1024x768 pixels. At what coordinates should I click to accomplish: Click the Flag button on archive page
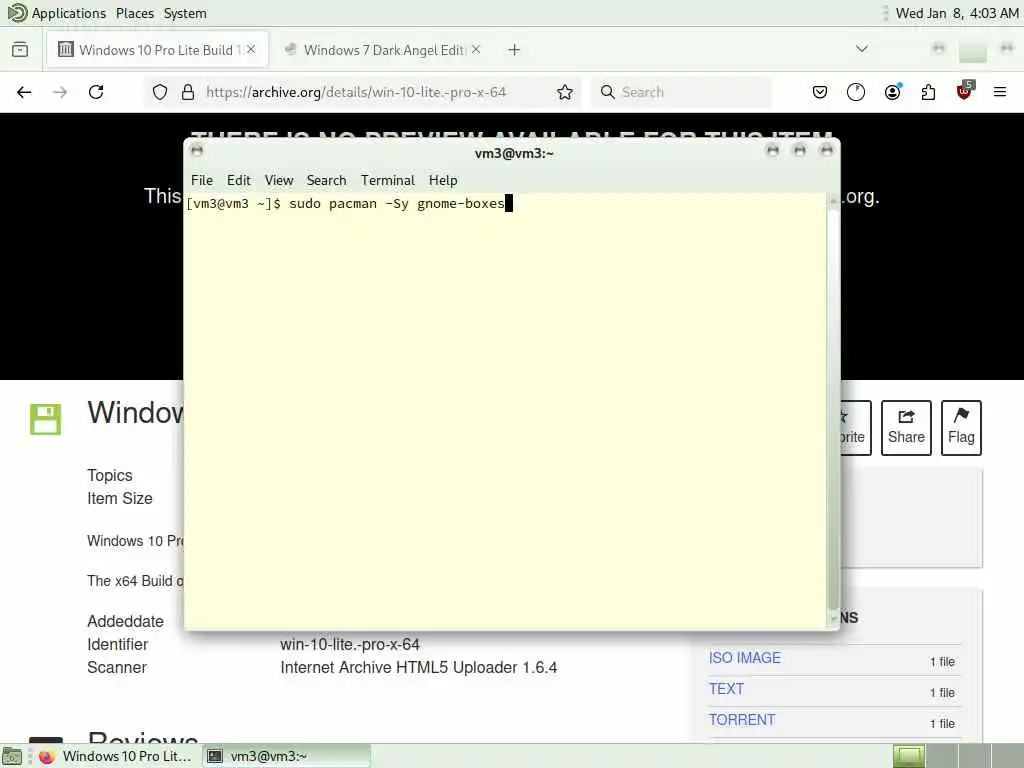[x=961, y=428]
